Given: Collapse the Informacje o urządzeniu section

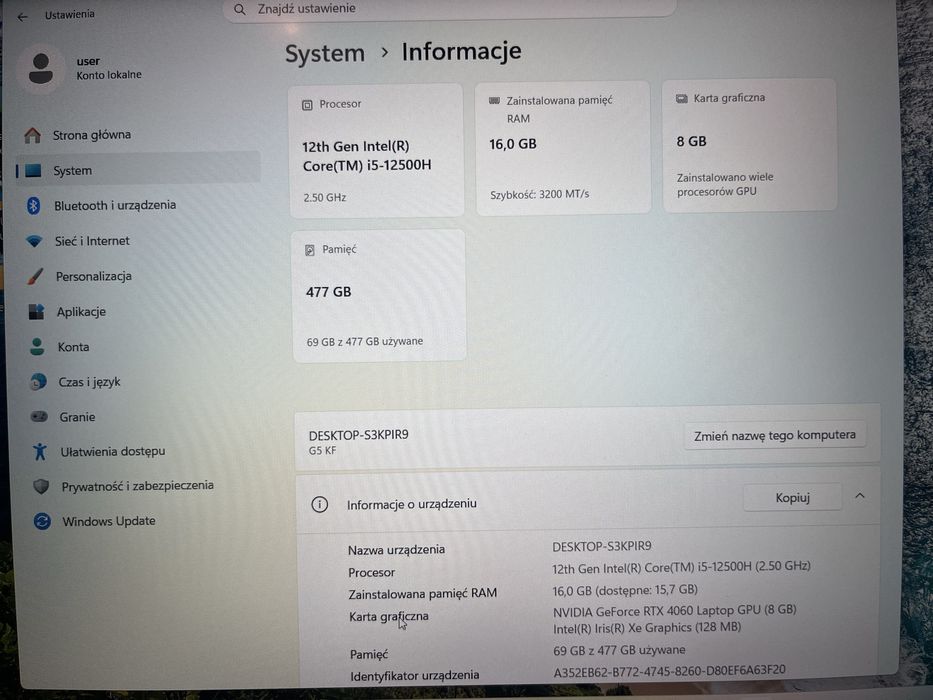Looking at the screenshot, I should tap(860, 496).
